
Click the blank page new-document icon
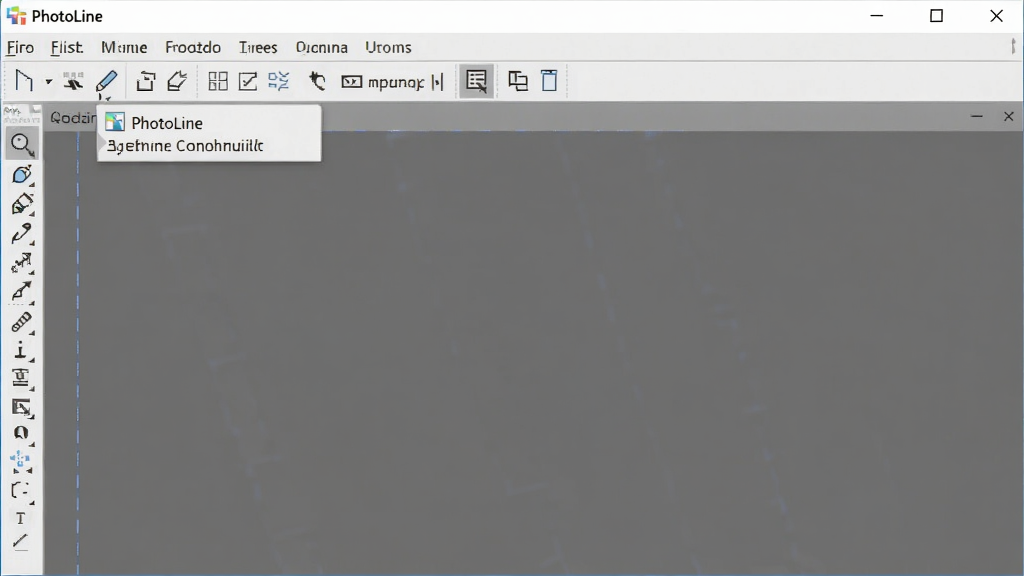tap(24, 82)
